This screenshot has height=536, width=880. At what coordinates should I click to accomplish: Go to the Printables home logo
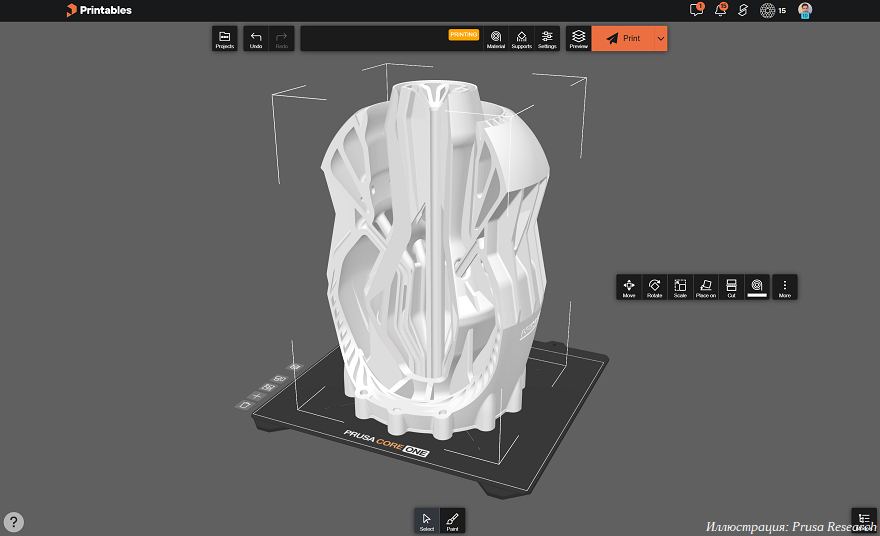(x=99, y=10)
